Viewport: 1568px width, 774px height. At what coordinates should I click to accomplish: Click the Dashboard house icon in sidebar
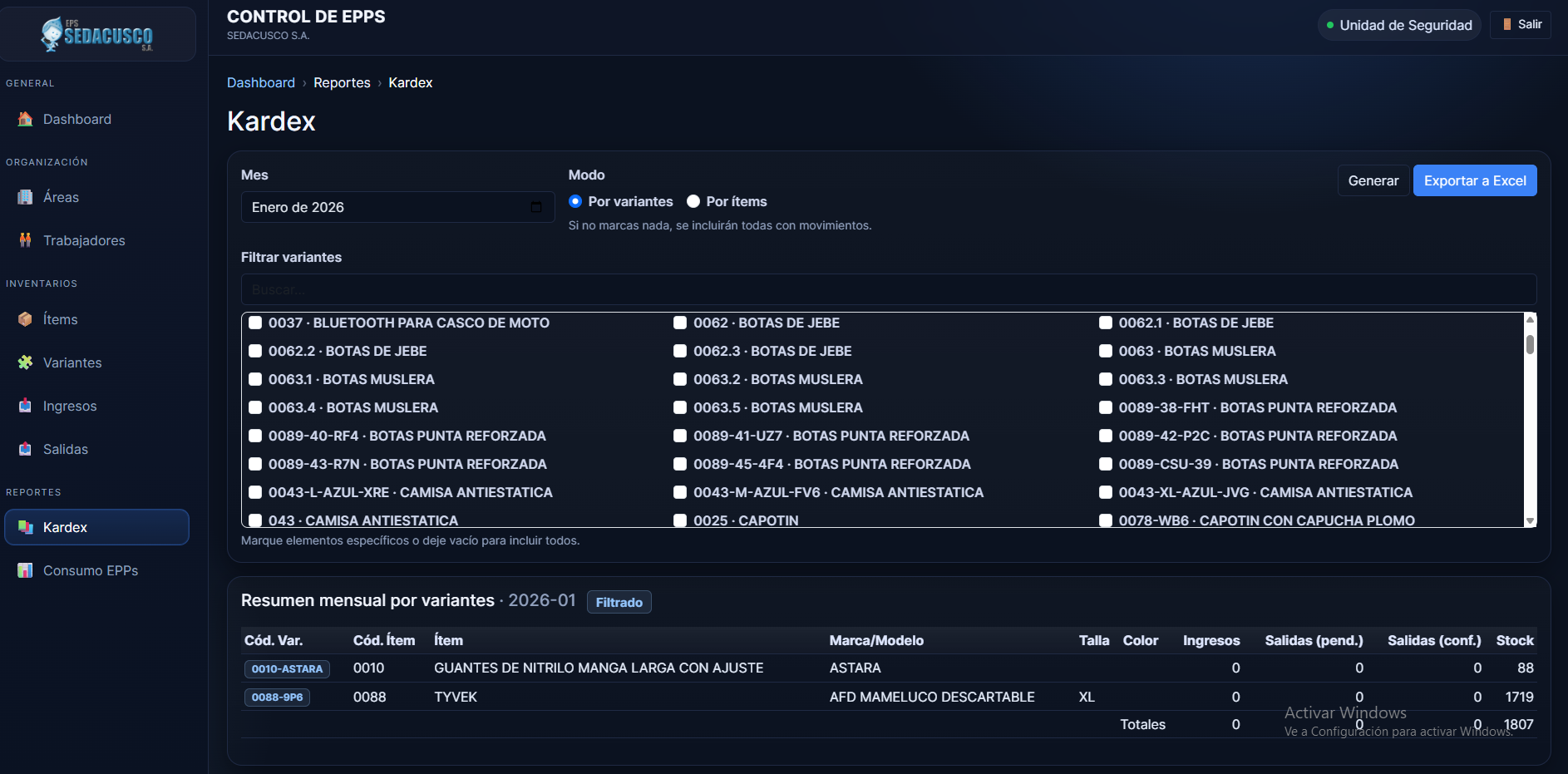(25, 119)
